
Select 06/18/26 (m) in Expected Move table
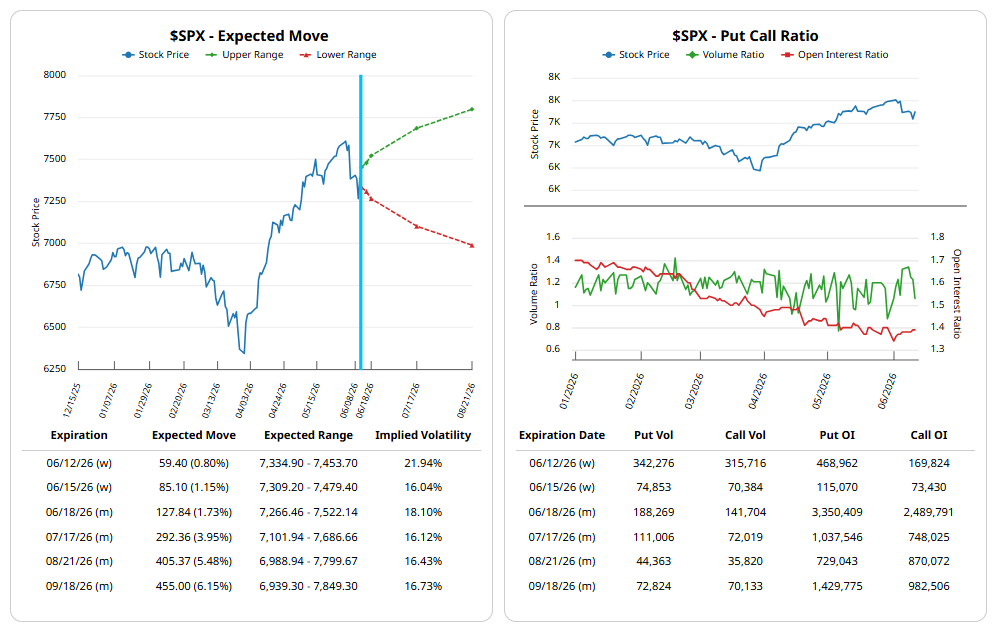click(x=79, y=512)
